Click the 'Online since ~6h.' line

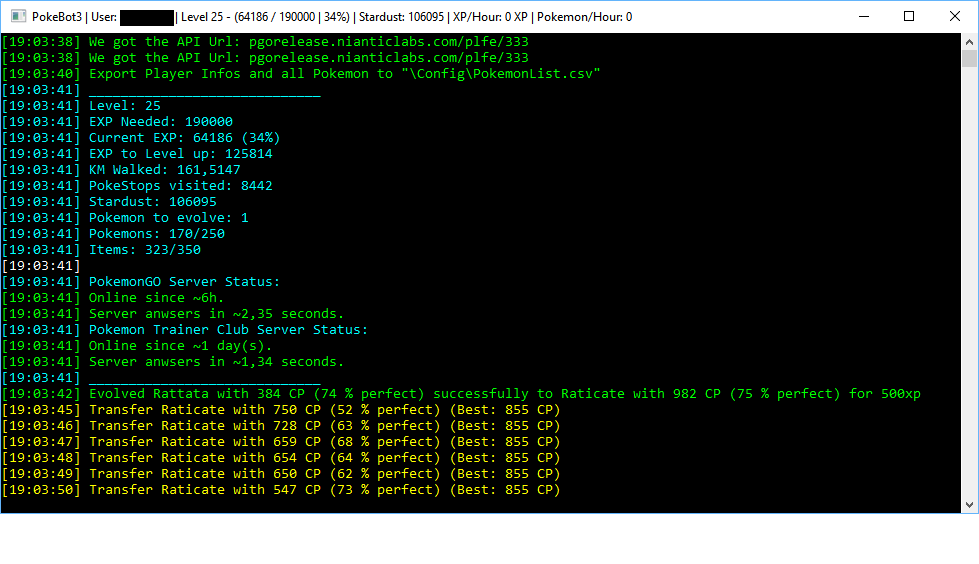[113, 298]
